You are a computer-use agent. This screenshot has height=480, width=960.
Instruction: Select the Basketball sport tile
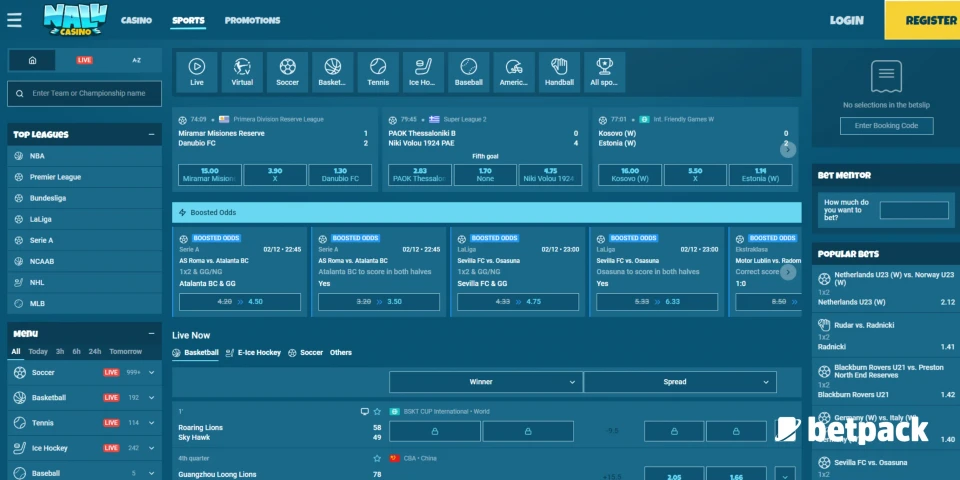click(x=332, y=72)
